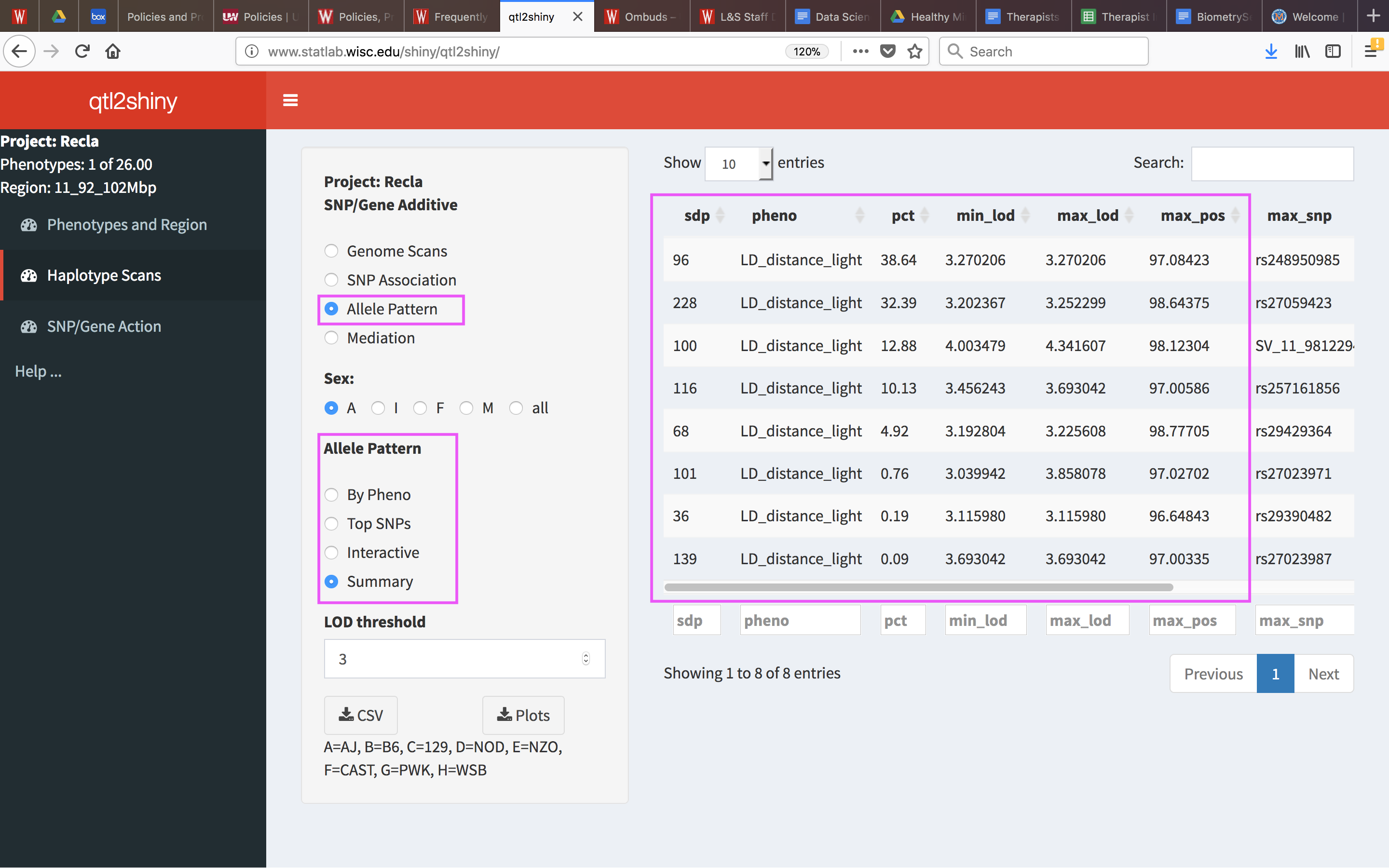Image resolution: width=1389 pixels, height=868 pixels.
Task: Select By Pheno allele pattern
Action: pyautogui.click(x=331, y=494)
